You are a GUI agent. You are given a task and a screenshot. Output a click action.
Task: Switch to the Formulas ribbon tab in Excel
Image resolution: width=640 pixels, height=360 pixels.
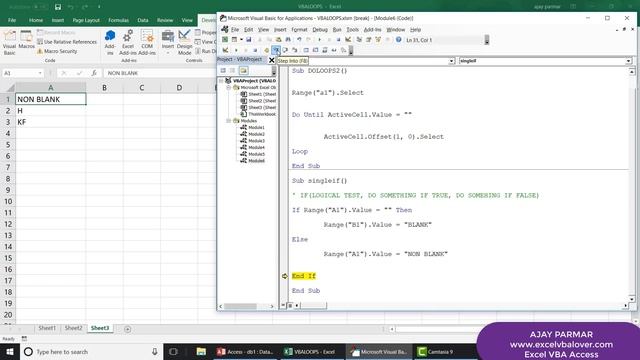tap(118, 20)
